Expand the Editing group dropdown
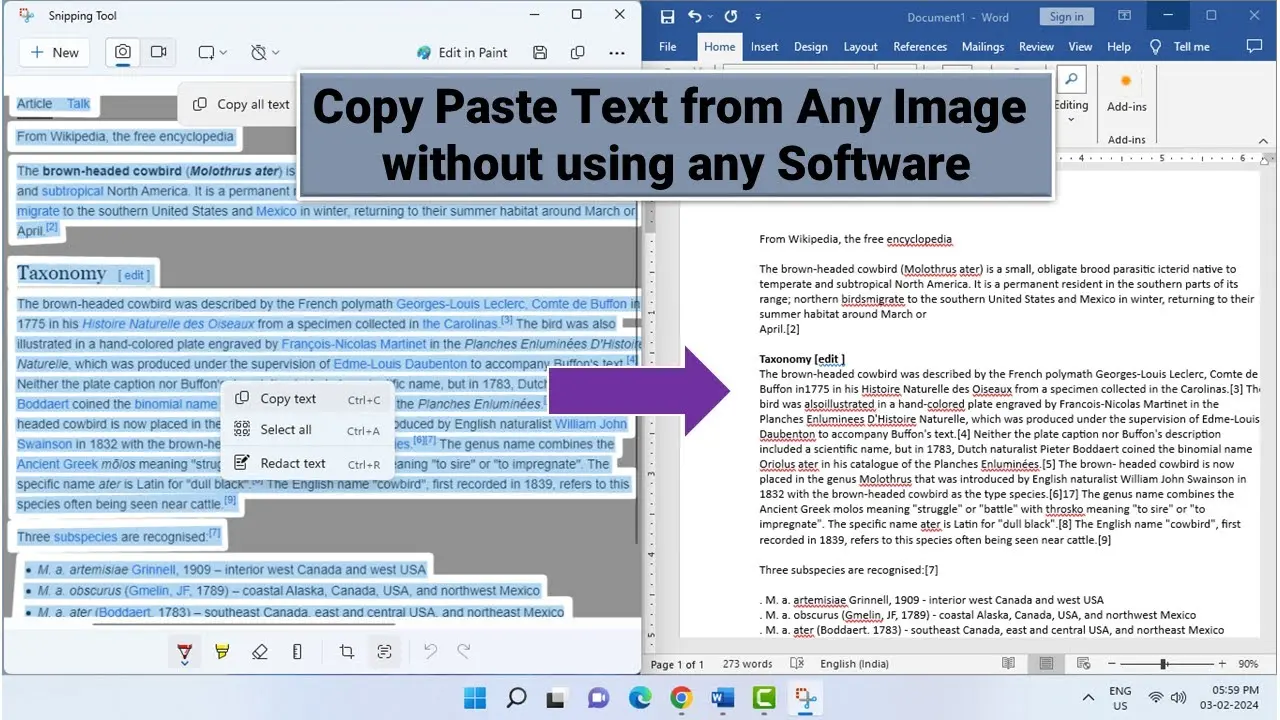Image resolution: width=1280 pixels, height=720 pixels. (x=1071, y=98)
